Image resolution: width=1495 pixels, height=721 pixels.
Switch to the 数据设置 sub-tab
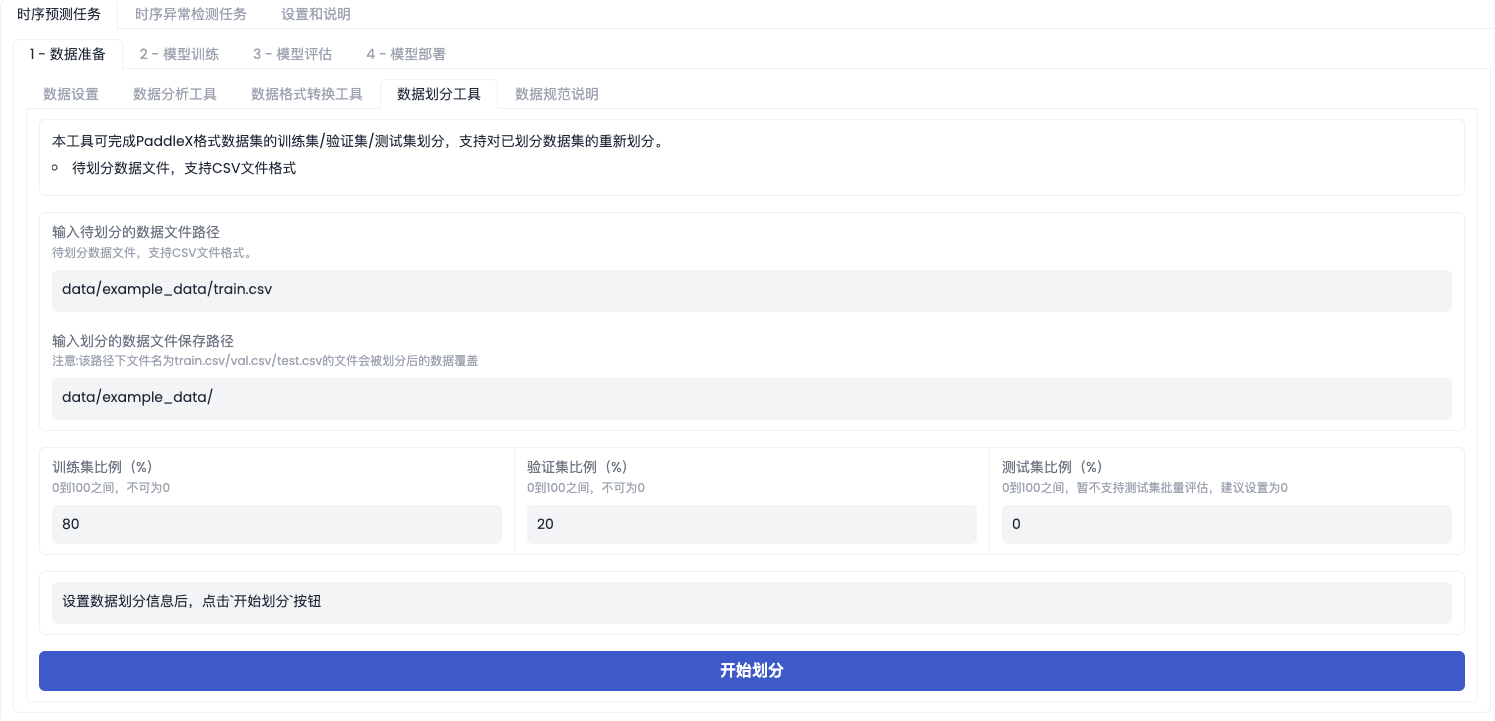pyautogui.click(x=68, y=93)
